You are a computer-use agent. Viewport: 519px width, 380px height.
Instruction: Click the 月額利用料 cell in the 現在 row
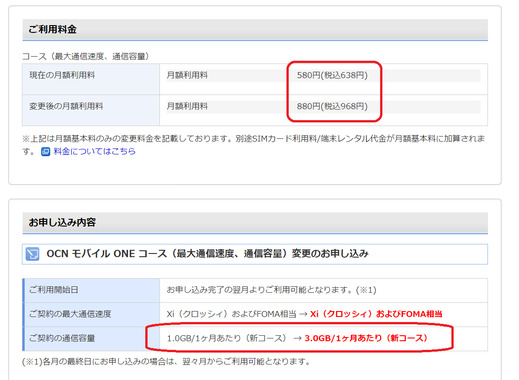point(187,75)
